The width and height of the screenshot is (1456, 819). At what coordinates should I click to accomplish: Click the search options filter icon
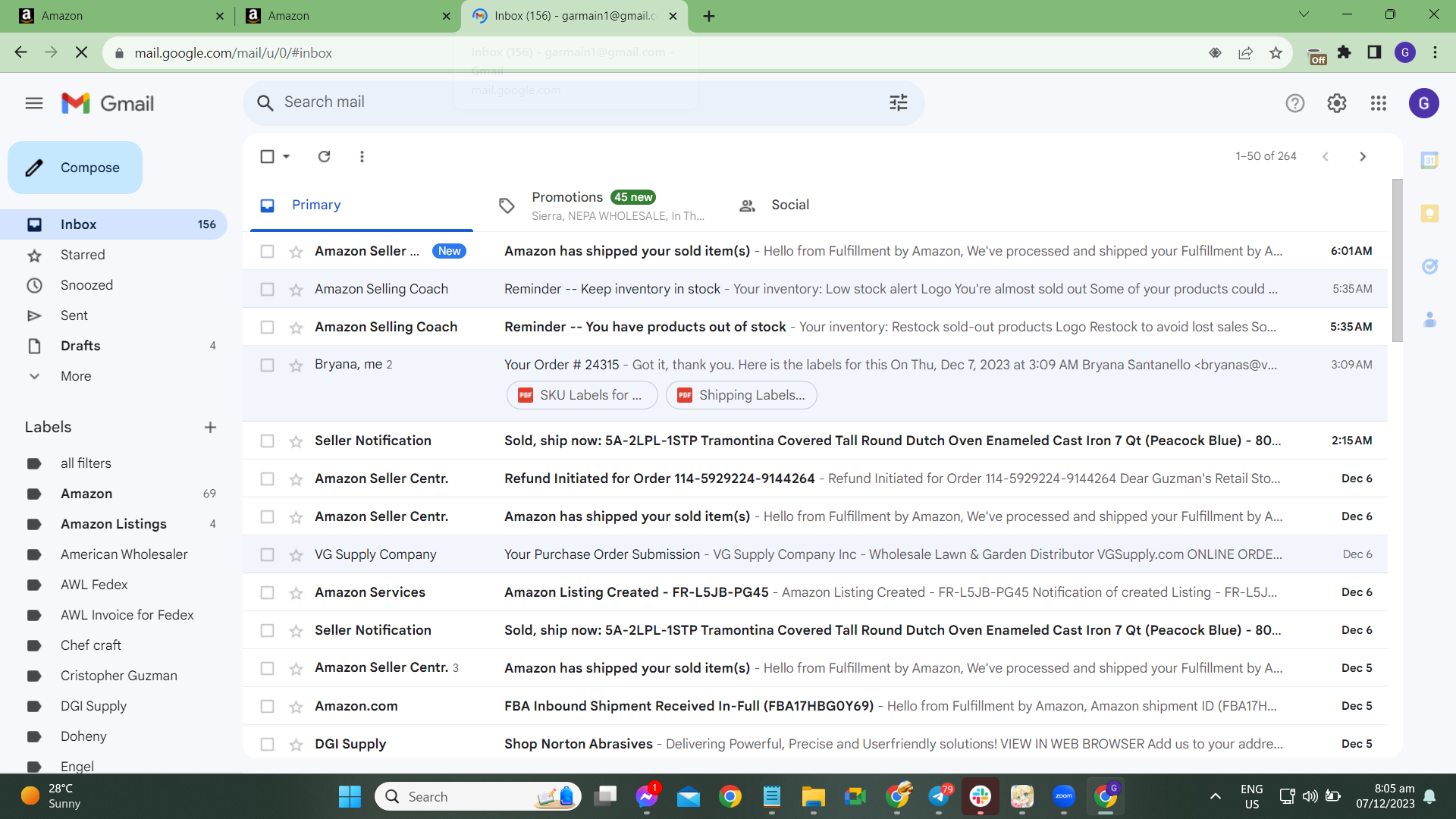click(x=899, y=102)
